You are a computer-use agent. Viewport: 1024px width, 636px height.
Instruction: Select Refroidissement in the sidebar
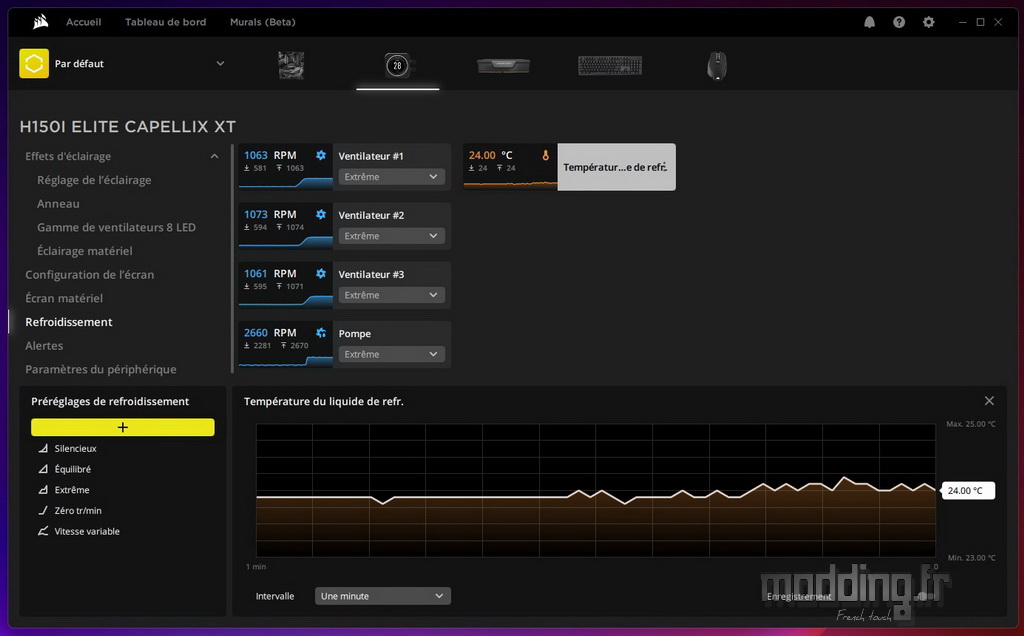(x=69, y=322)
